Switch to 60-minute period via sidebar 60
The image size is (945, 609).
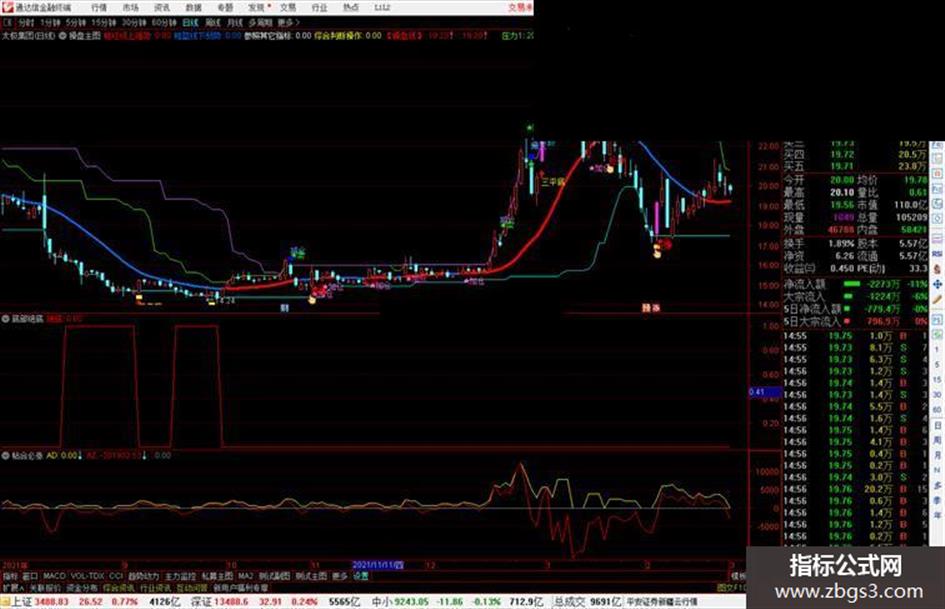(937, 409)
